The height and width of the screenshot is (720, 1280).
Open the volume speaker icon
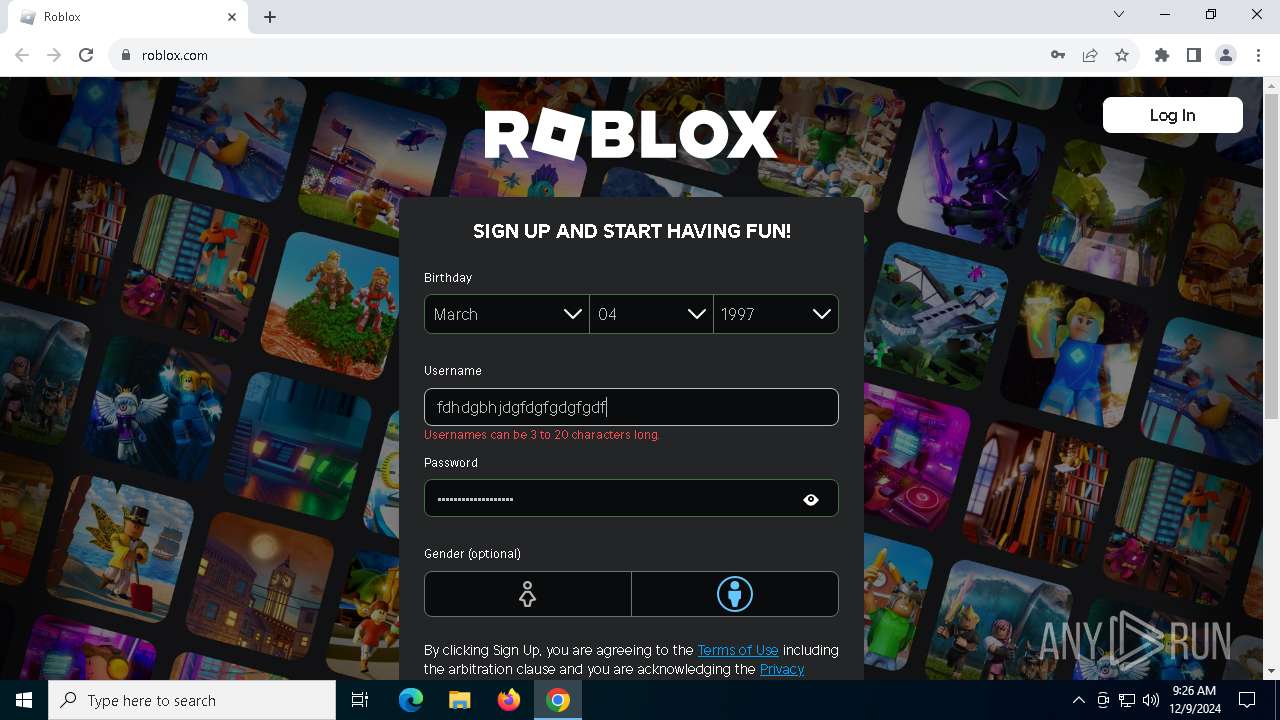click(x=1151, y=700)
